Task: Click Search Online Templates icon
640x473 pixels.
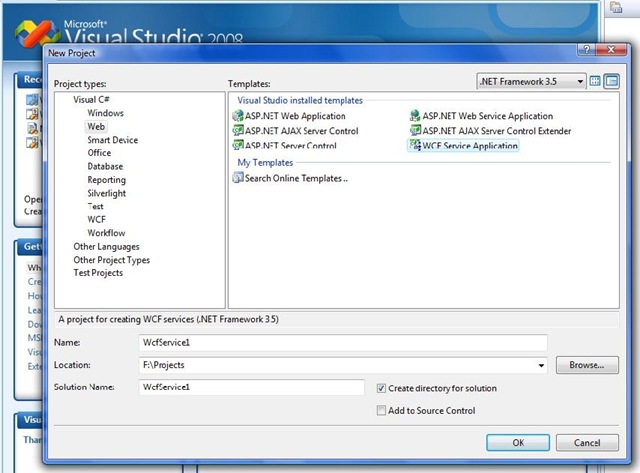Action: pyautogui.click(x=238, y=178)
